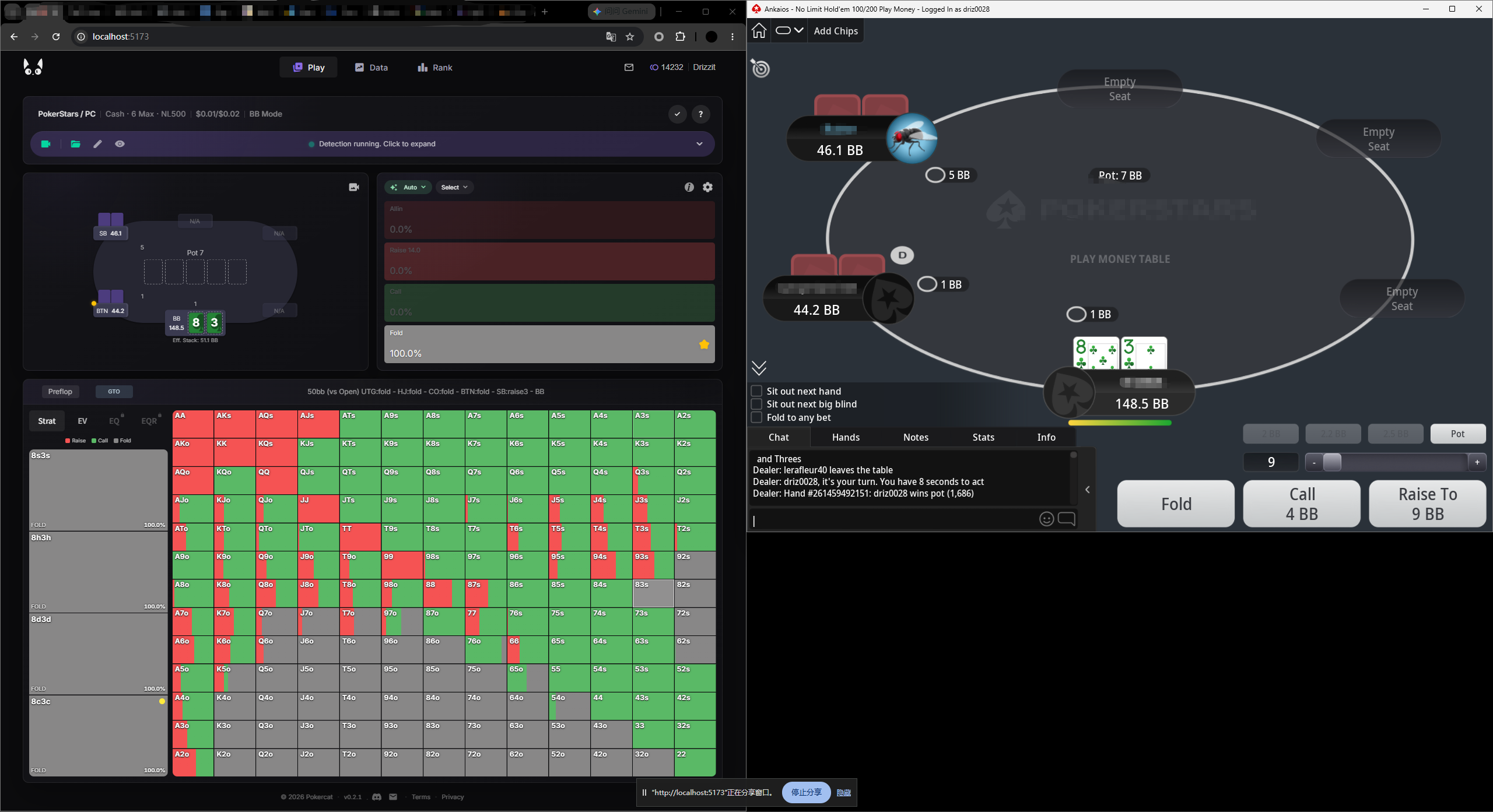Screen dimensions: 1493x812
Task: Open the Notes tab in PokerStars
Action: point(916,437)
